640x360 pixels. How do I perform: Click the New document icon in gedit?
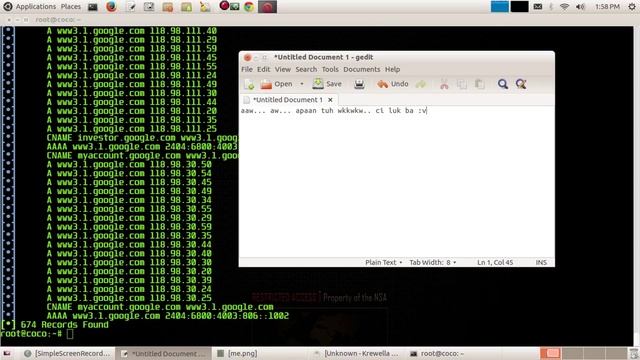coord(249,84)
